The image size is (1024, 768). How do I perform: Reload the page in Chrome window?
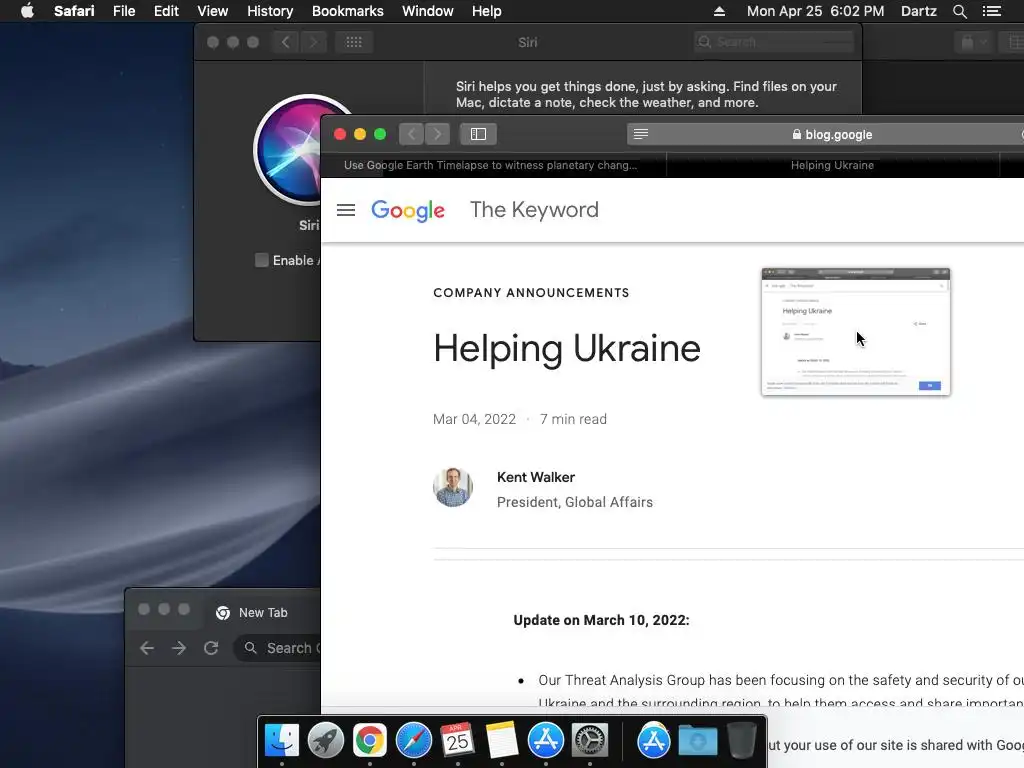[x=210, y=648]
